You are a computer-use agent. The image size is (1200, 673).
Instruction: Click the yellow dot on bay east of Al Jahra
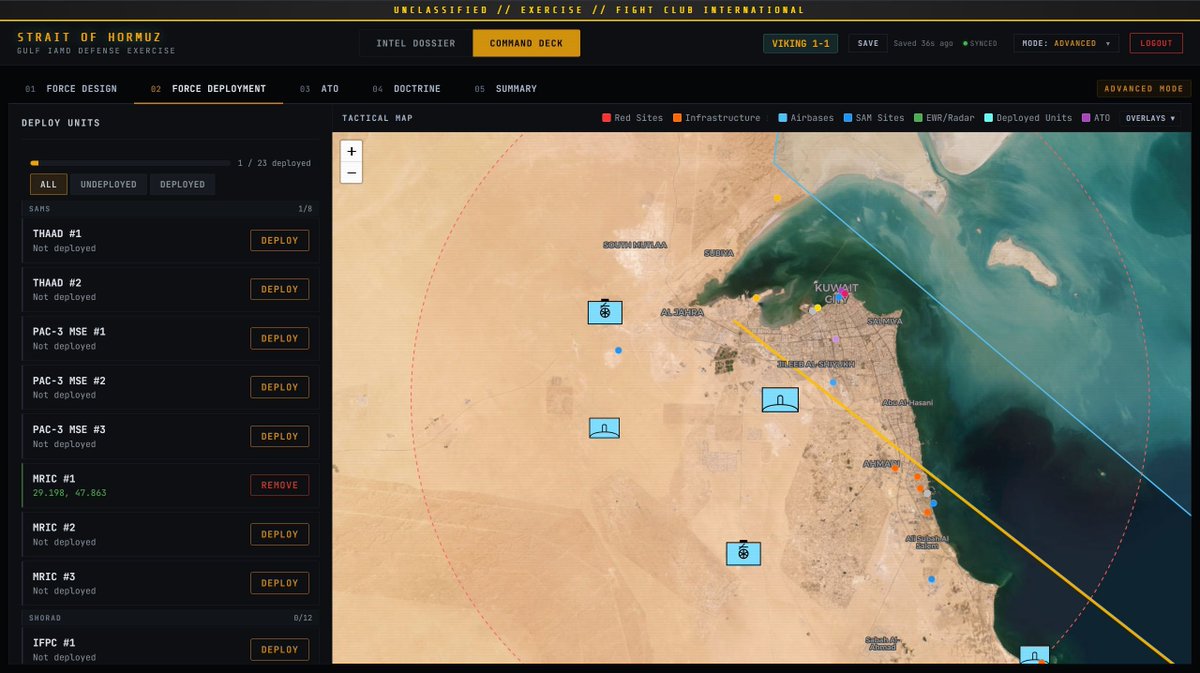coord(756,297)
